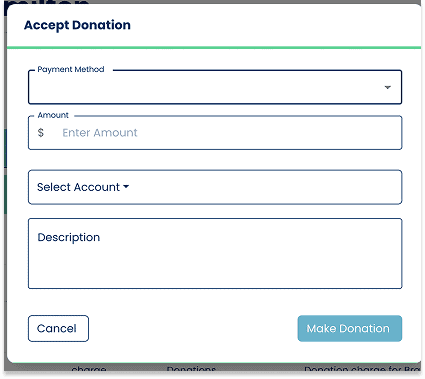Click the Payment Method field label
This screenshot has height=379, width=425.
coord(71,69)
